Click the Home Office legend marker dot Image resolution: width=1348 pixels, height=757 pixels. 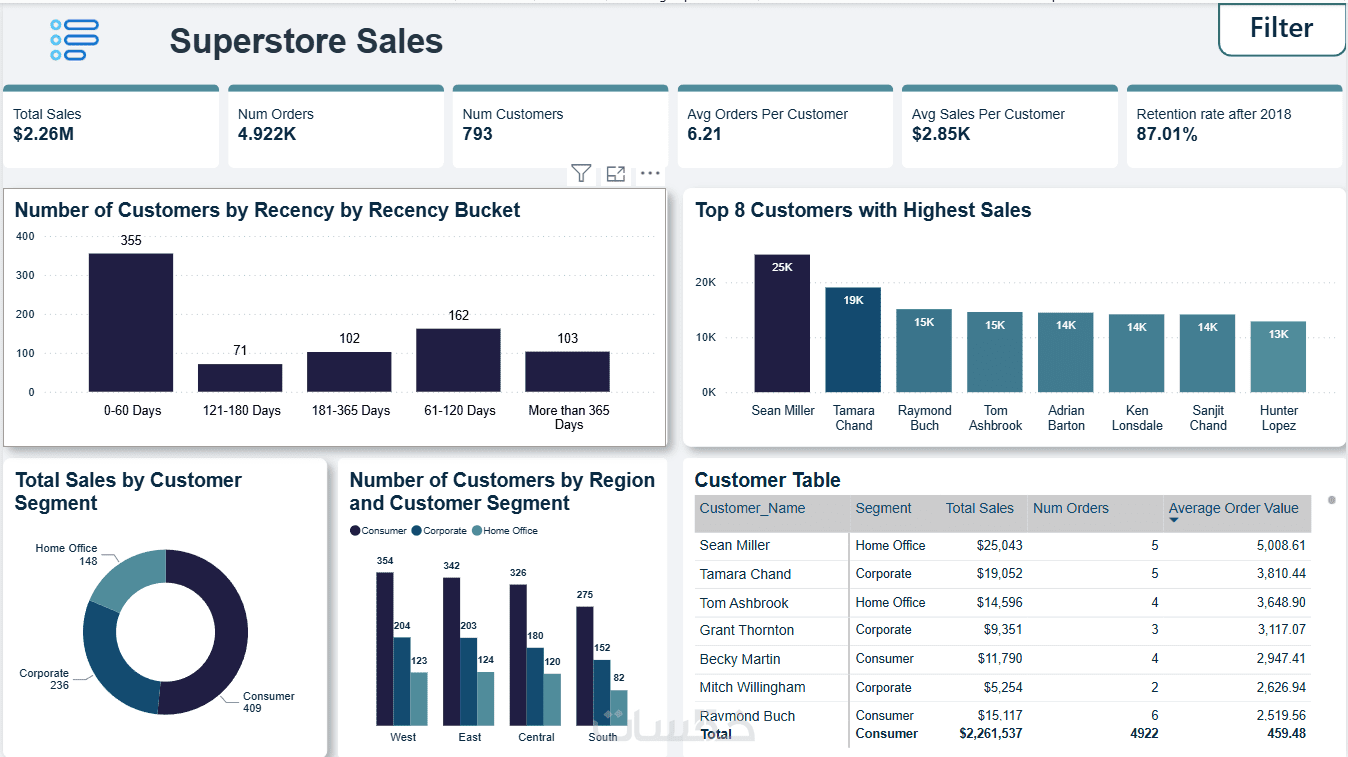click(477, 531)
